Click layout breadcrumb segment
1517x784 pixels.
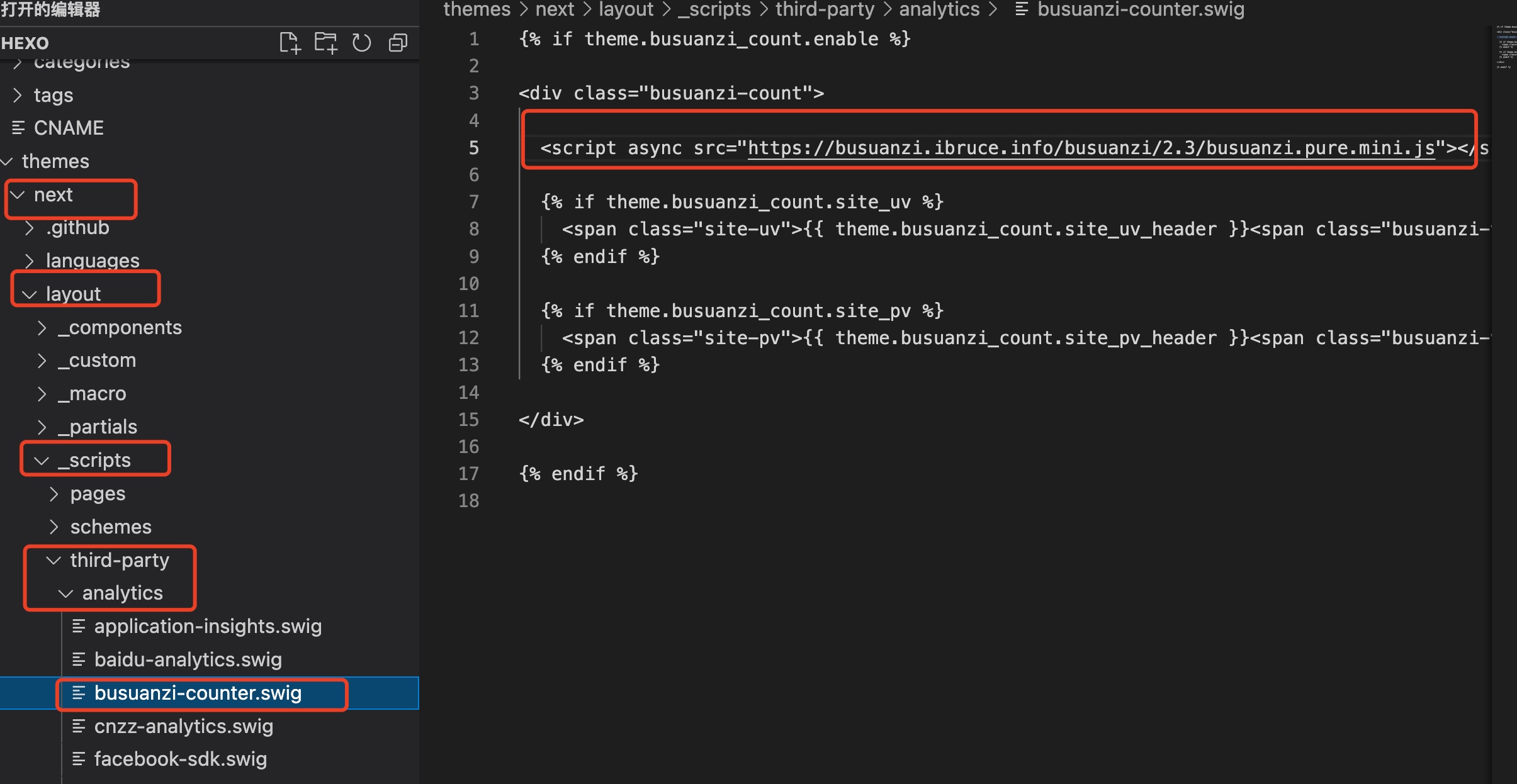[626, 9]
